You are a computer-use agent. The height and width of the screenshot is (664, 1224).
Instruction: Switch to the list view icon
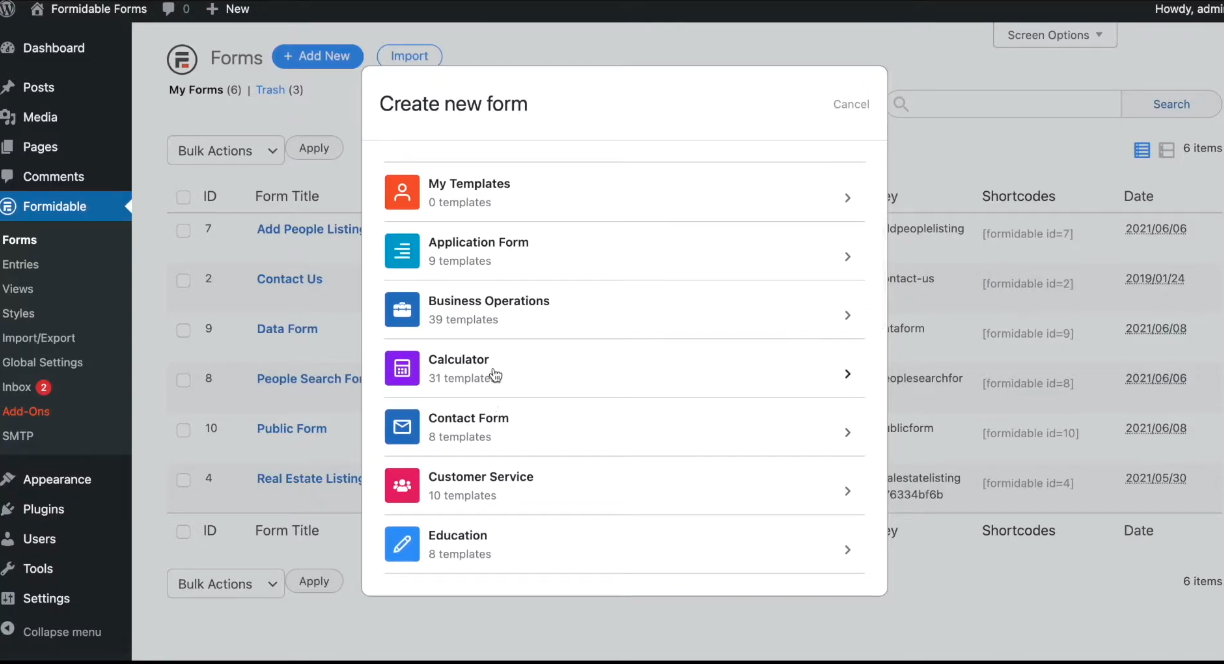tap(1141, 150)
